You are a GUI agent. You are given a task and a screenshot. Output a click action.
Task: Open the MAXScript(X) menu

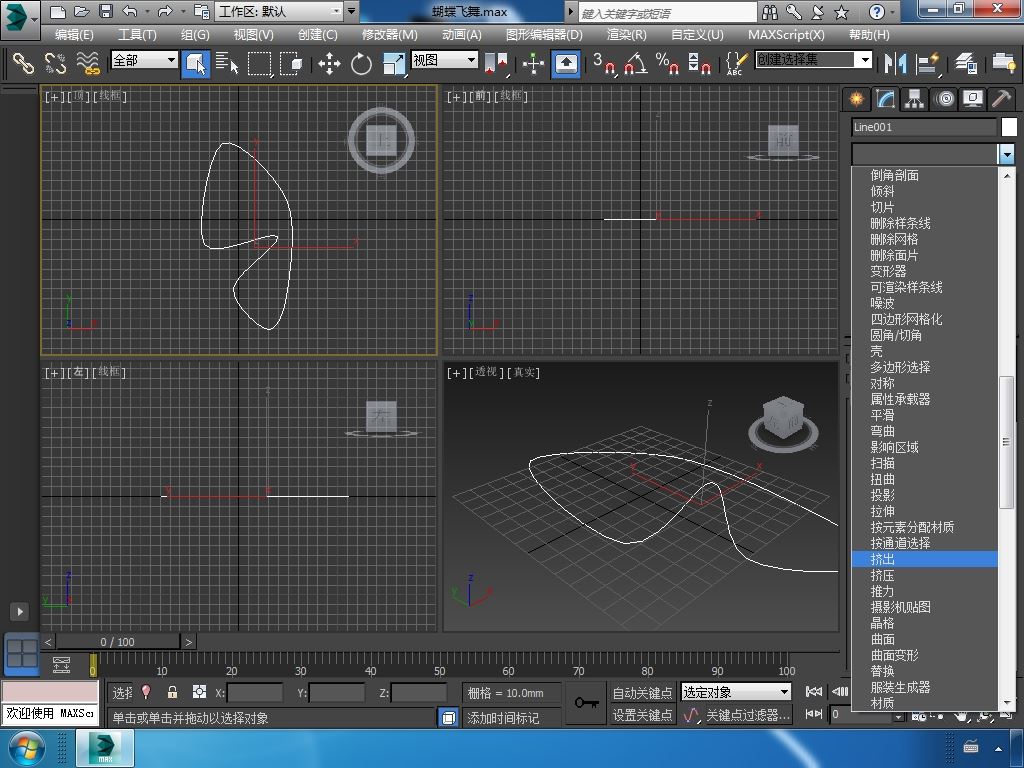point(786,35)
